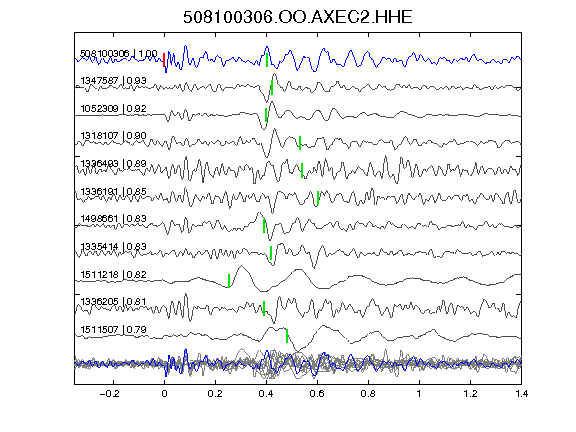Image resolution: width=576 pixels, height=432 pixels.
Task: Click the green marker on trace 1336191
Action: (318, 198)
